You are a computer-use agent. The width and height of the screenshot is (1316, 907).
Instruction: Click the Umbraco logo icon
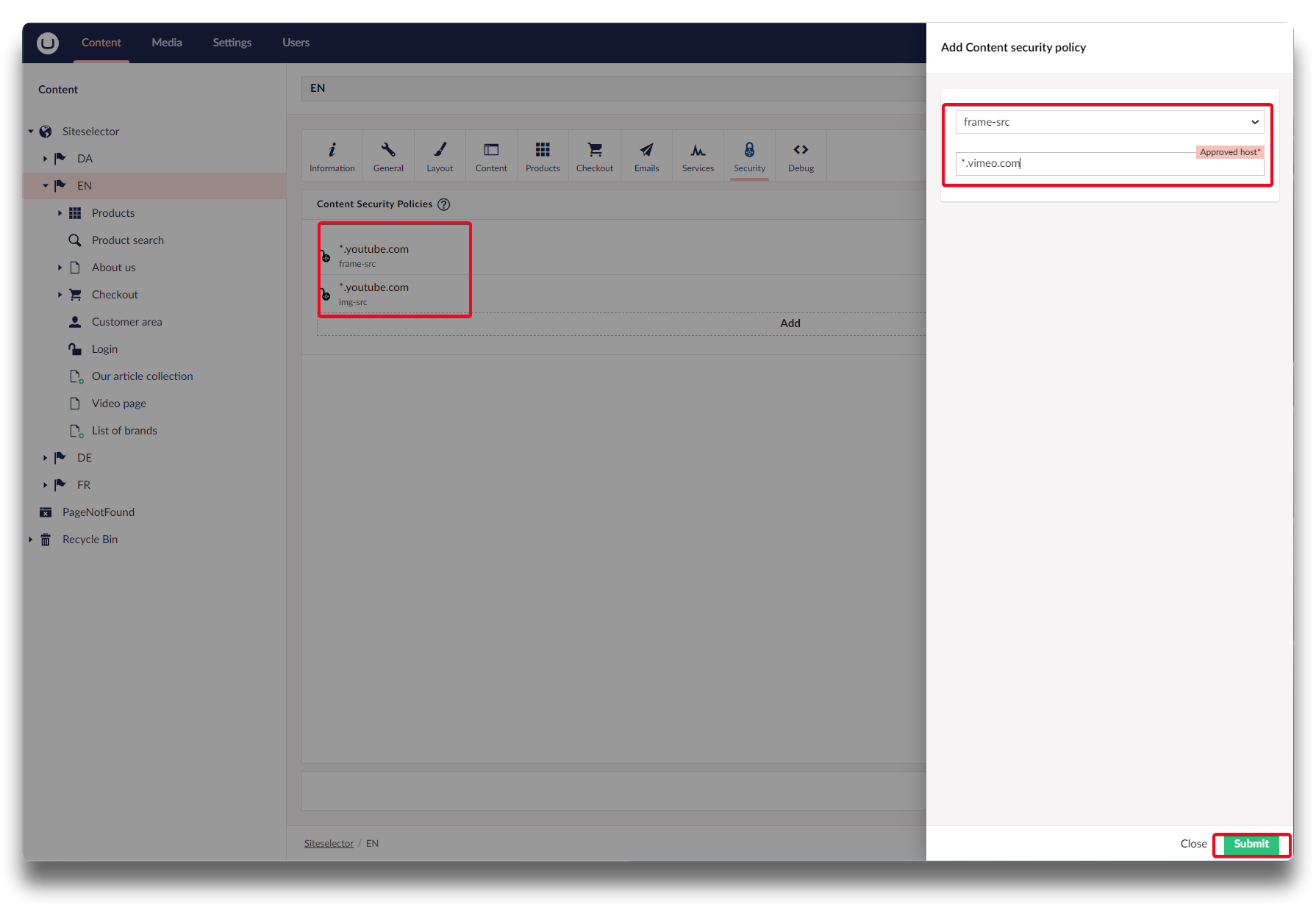(48, 43)
